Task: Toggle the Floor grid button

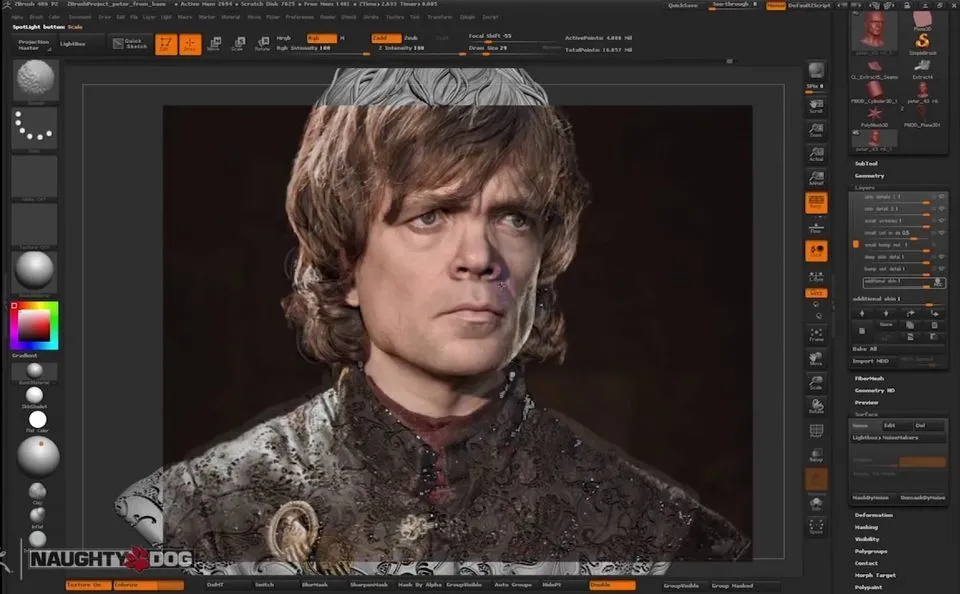Action: [816, 227]
